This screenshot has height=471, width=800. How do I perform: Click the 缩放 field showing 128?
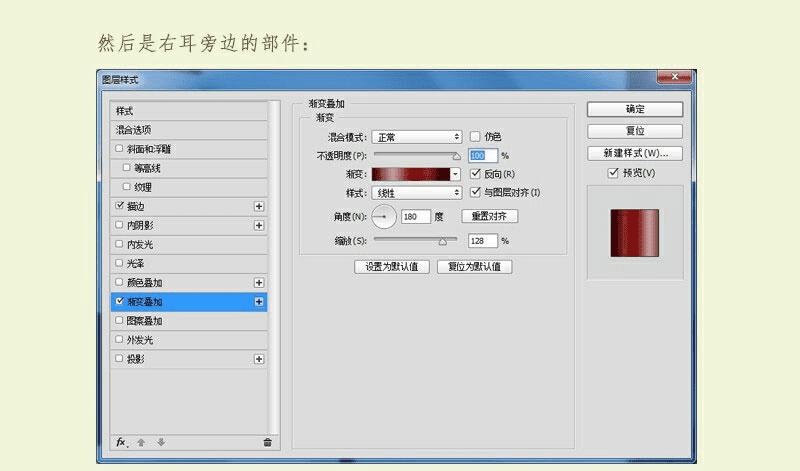pyautogui.click(x=483, y=241)
